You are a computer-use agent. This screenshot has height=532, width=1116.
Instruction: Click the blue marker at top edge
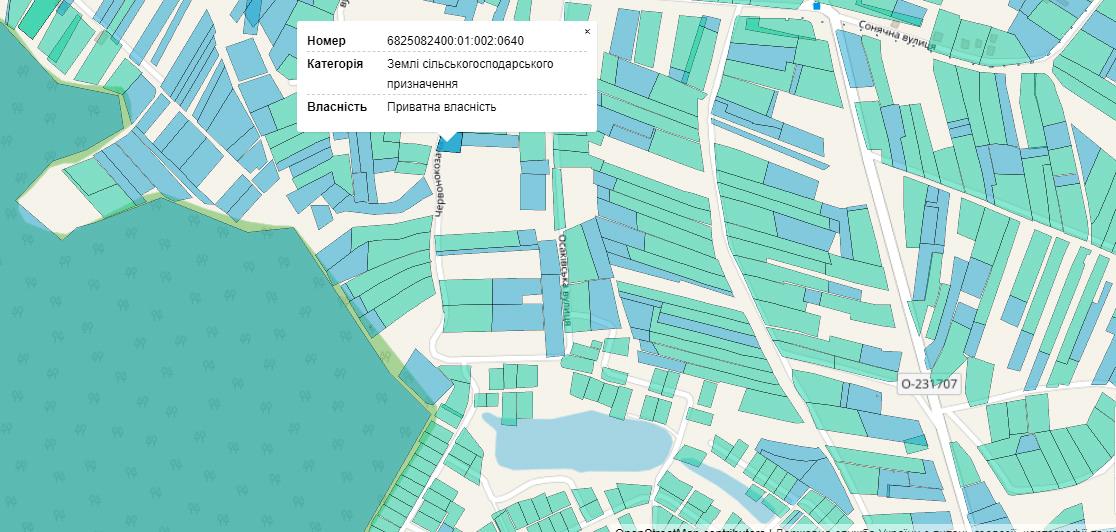click(x=816, y=5)
